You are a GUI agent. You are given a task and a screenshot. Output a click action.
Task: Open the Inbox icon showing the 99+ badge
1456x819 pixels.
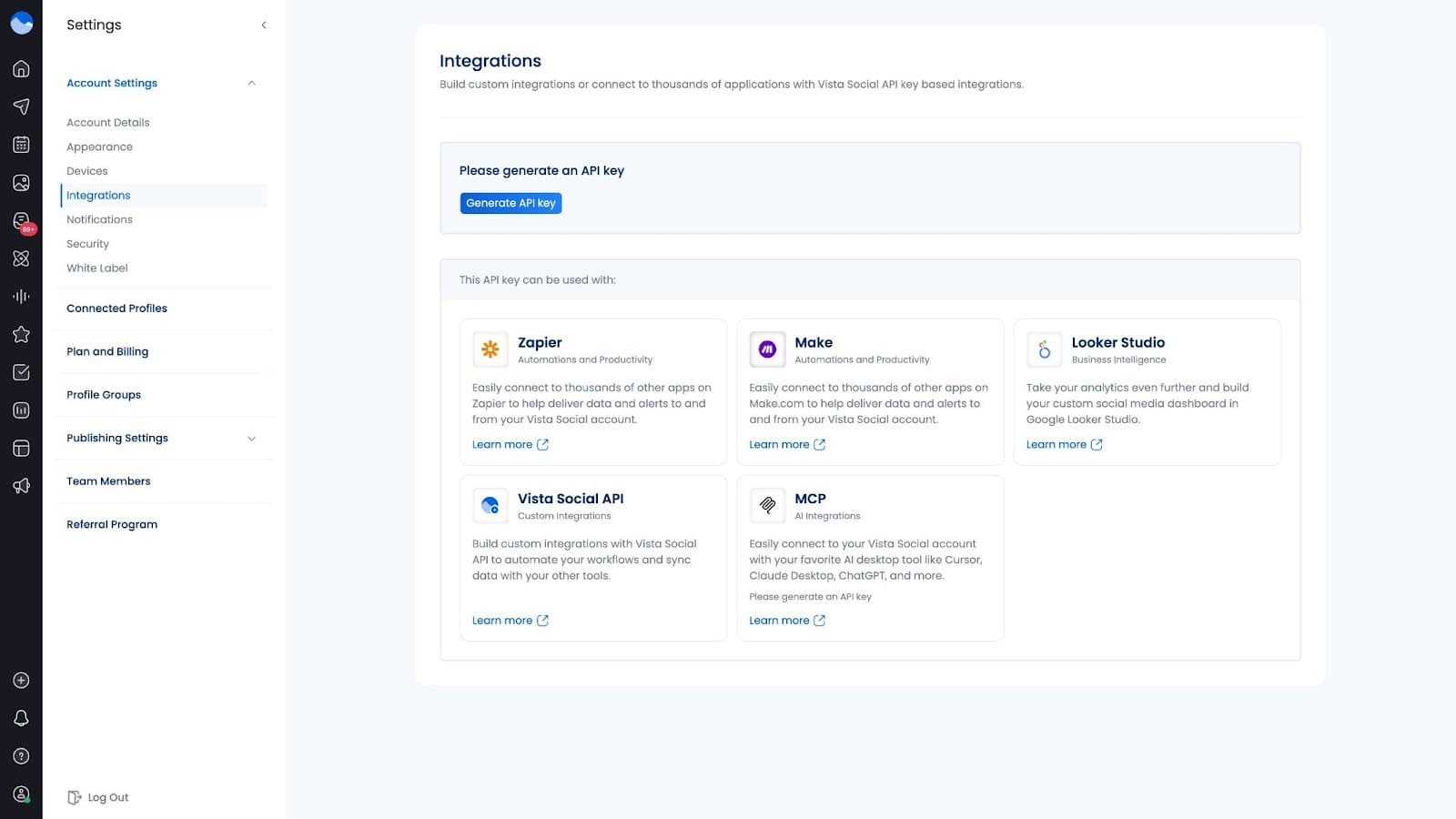click(20, 220)
